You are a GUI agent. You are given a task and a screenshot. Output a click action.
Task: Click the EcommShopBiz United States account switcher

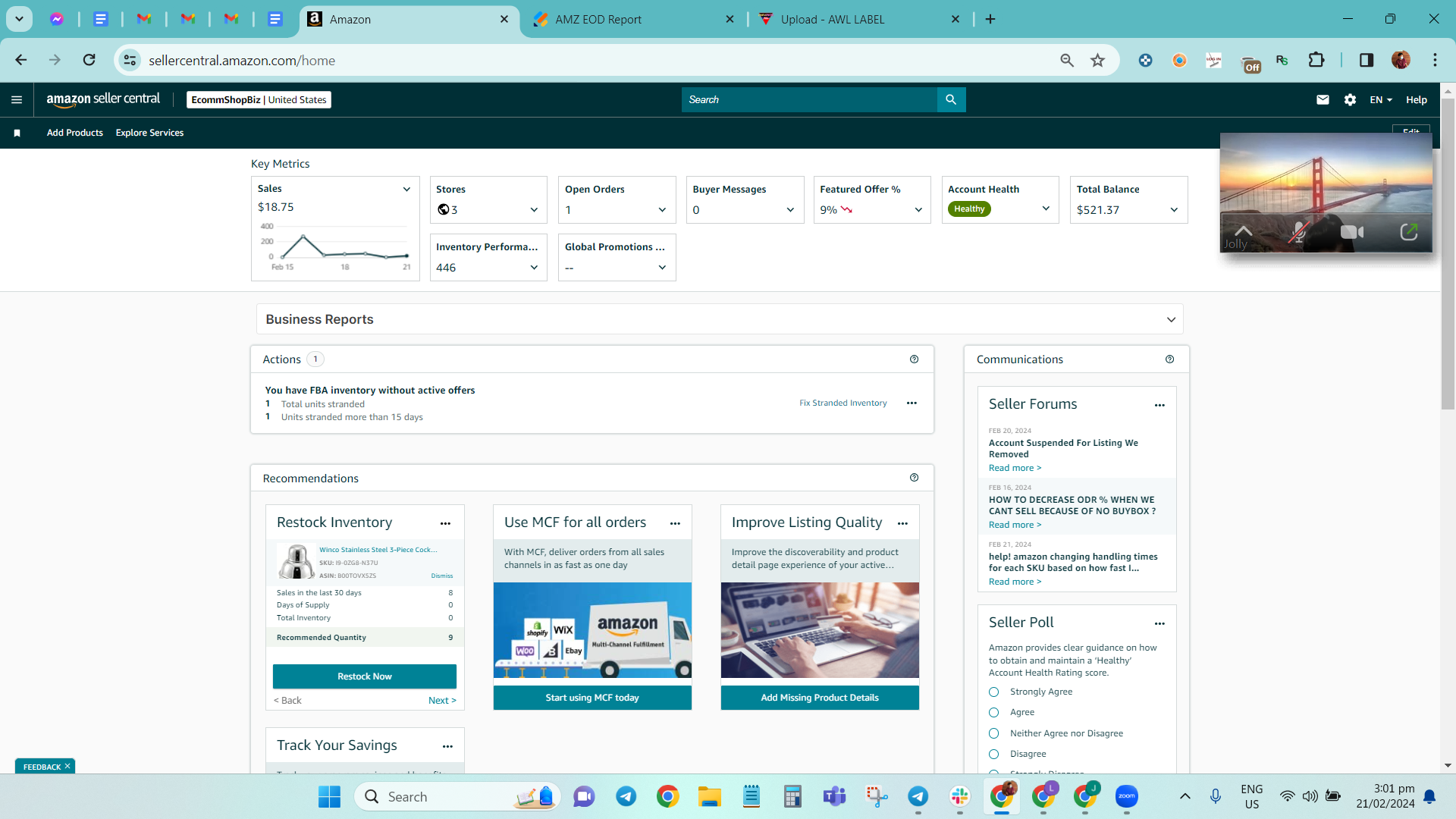259,99
